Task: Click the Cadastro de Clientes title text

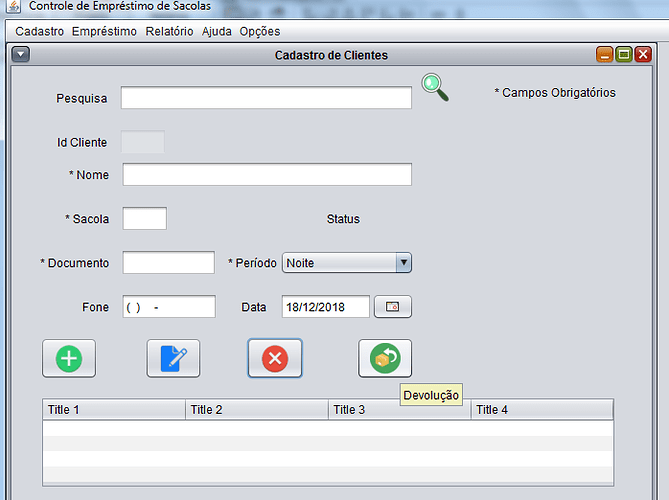Action: (331, 55)
